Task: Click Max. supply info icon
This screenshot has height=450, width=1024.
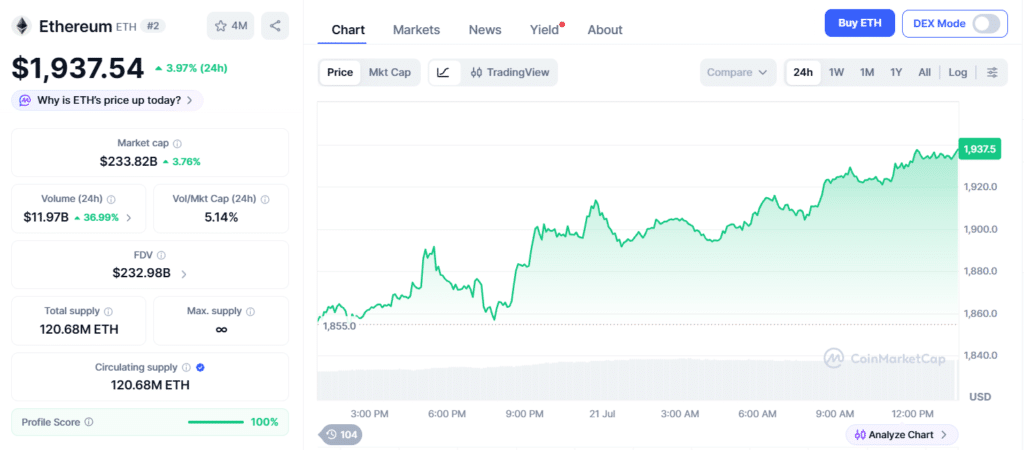Action: pyautogui.click(x=251, y=312)
